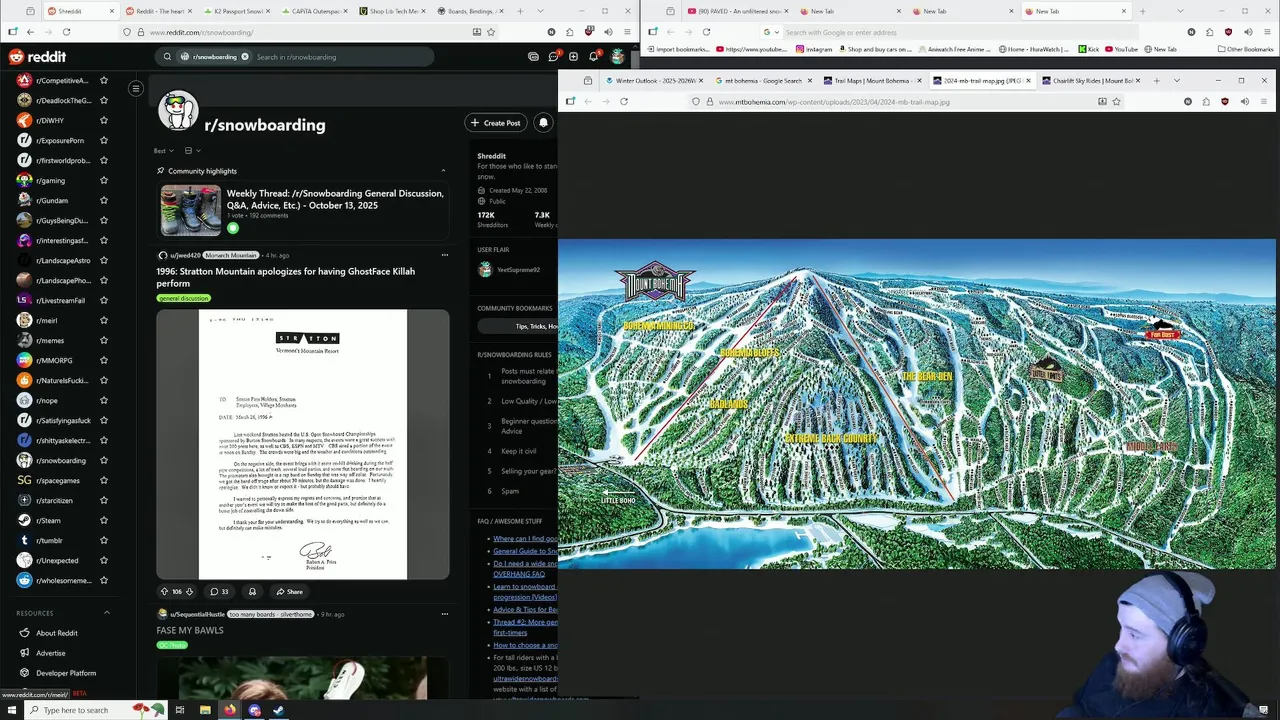Switch to Winter Outlook 2025-2026 tab

[655, 80]
